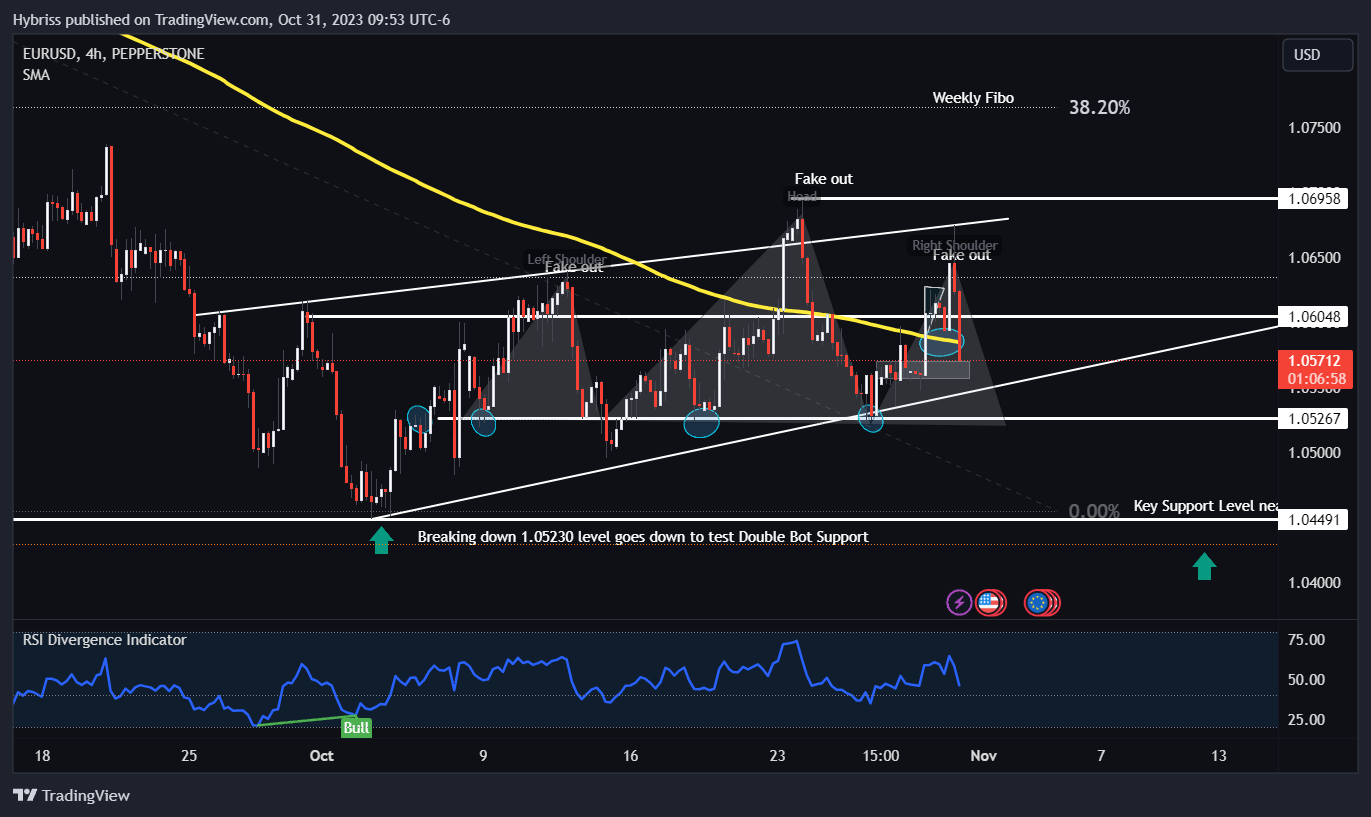
Task: Select the 1.06958 price line label
Action: (x=1313, y=199)
